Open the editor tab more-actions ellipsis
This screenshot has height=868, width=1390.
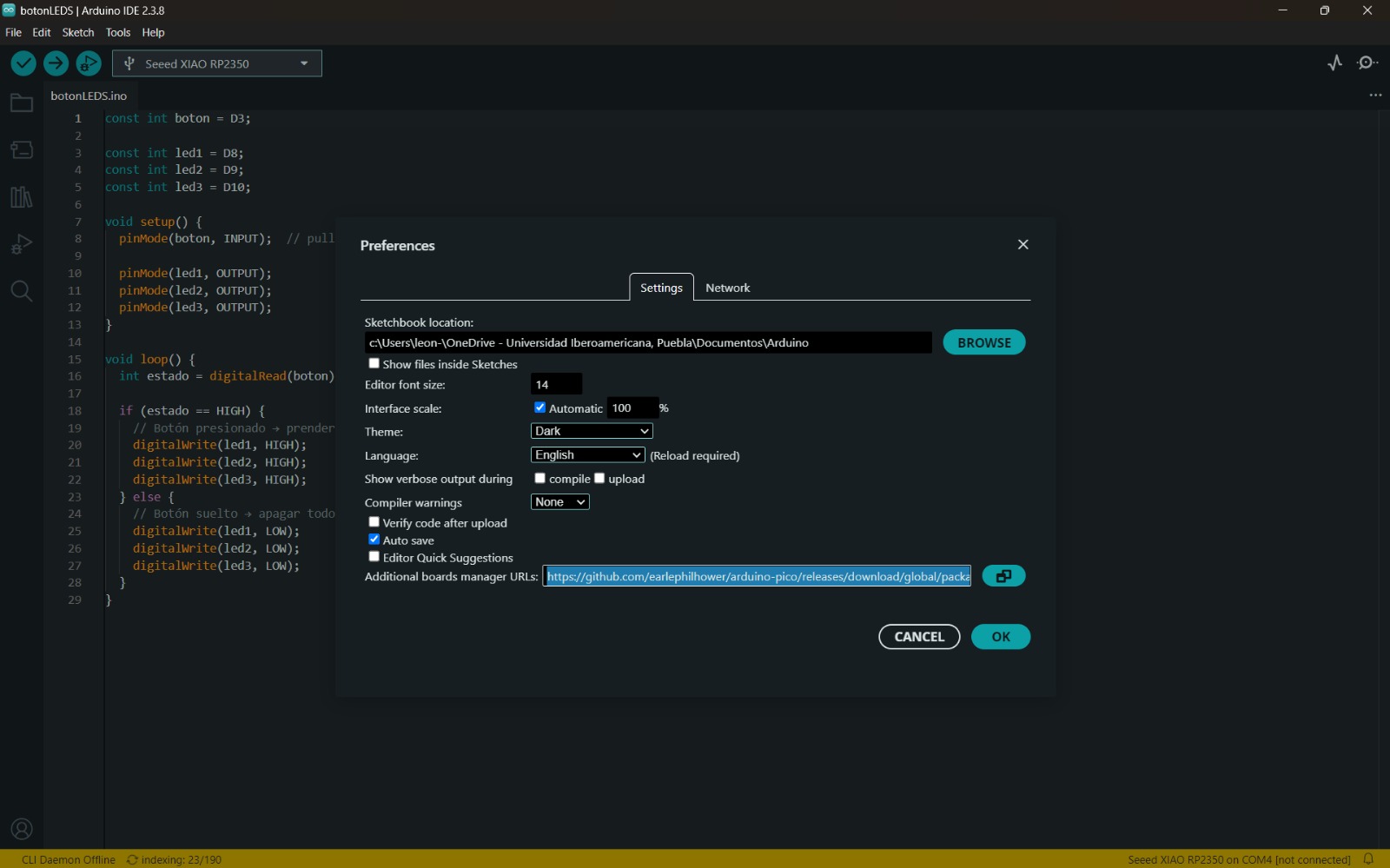tap(1375, 96)
